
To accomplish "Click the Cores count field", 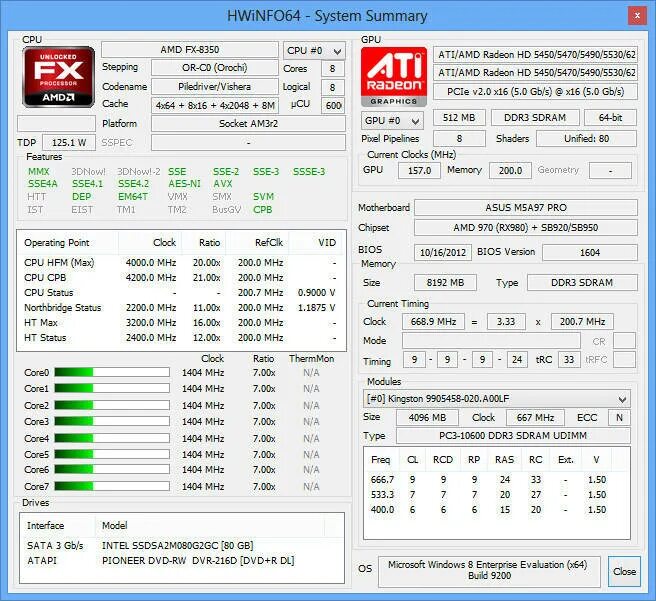I will click(x=333, y=69).
